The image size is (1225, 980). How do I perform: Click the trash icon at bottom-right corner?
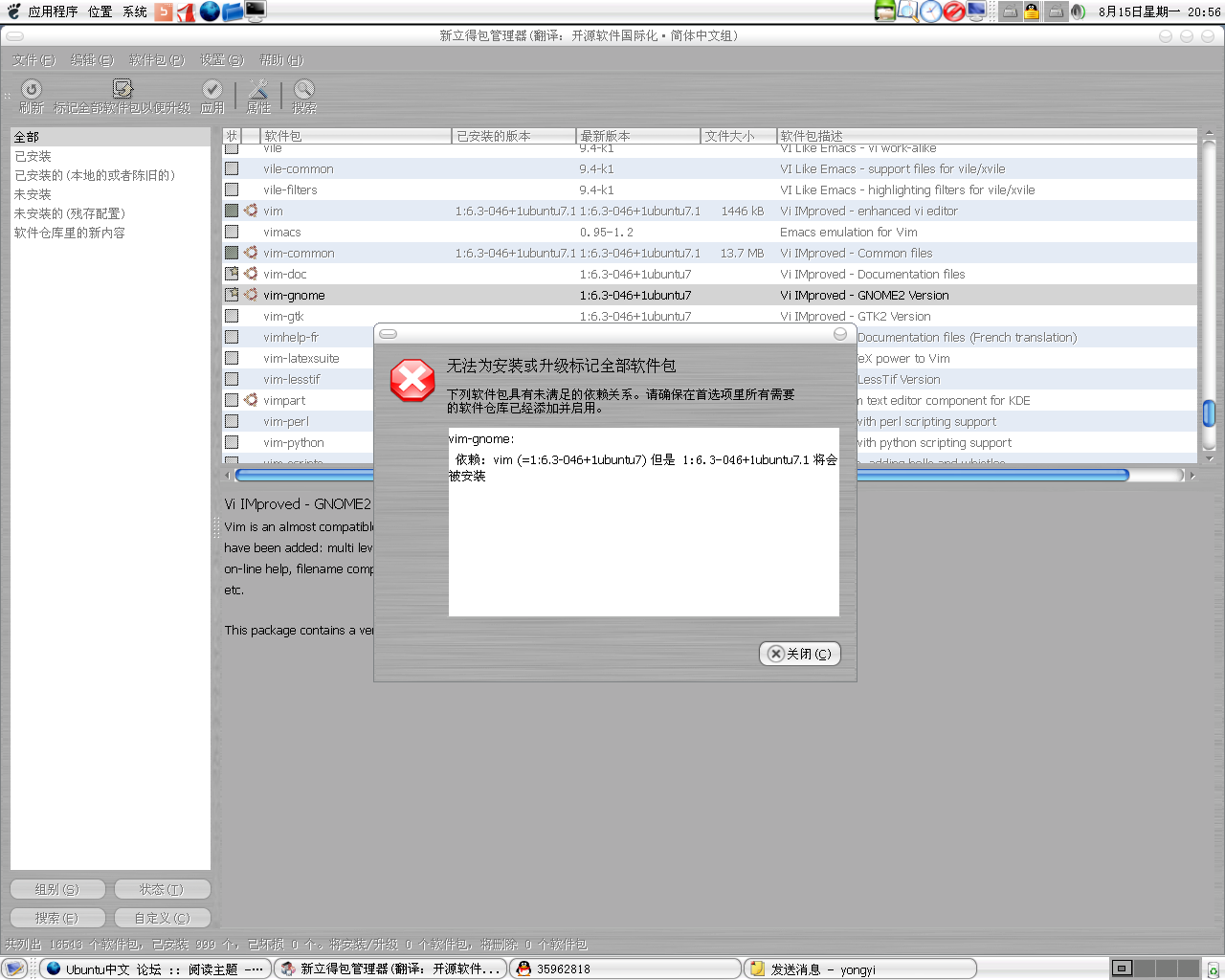coord(1213,969)
